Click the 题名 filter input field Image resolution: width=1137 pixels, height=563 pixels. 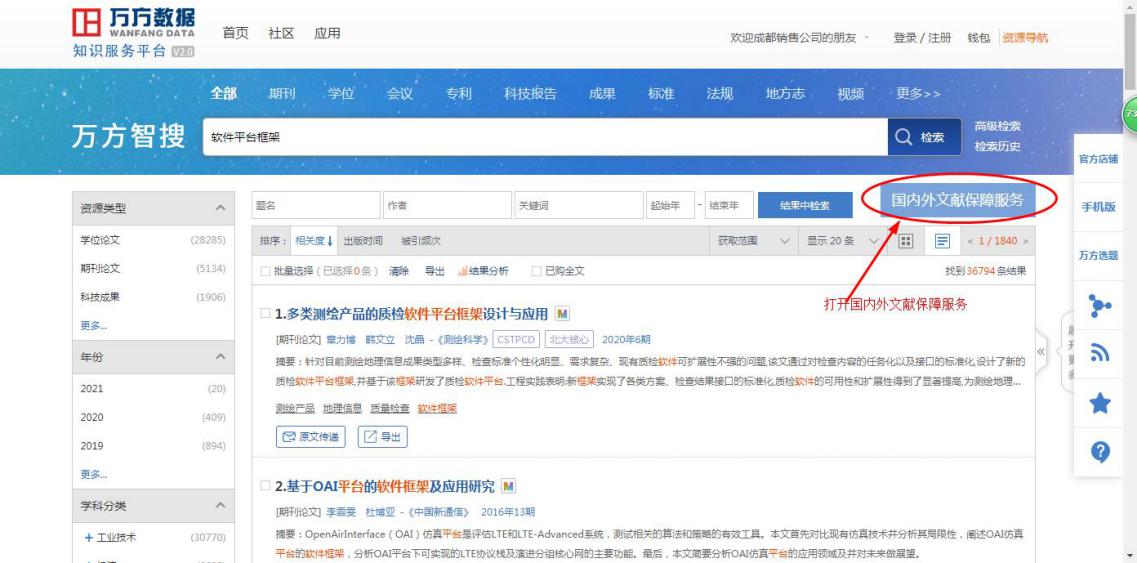click(x=314, y=205)
